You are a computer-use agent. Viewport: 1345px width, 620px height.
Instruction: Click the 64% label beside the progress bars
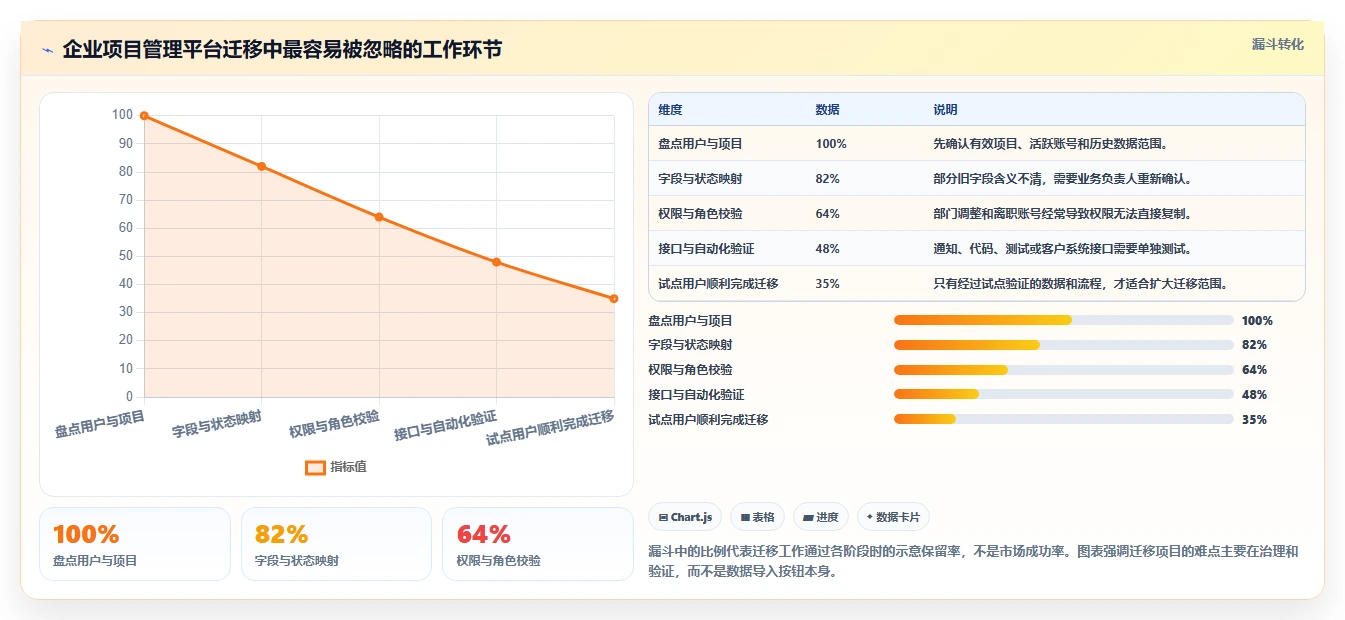tap(1254, 370)
